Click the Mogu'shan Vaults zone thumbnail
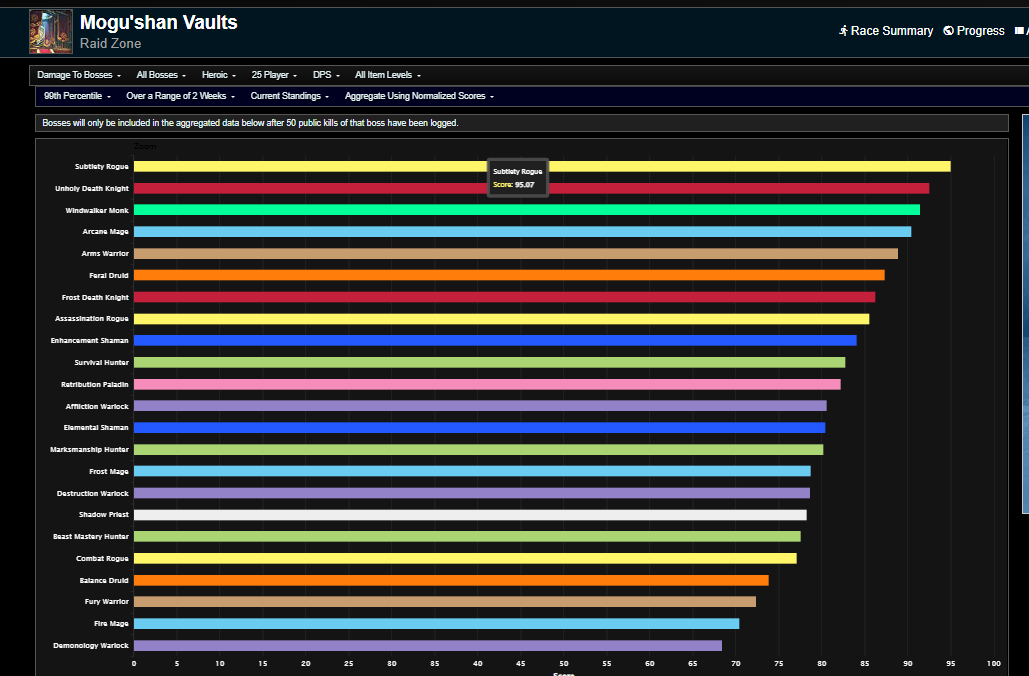Viewport: 1029px width, 676px height. pos(51,32)
